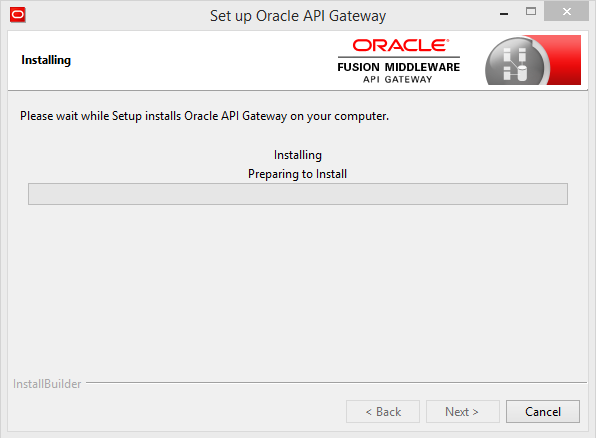Image resolution: width=597 pixels, height=438 pixels.
Task: Click the 'InstallBuilder' label
Action: pos(47,384)
